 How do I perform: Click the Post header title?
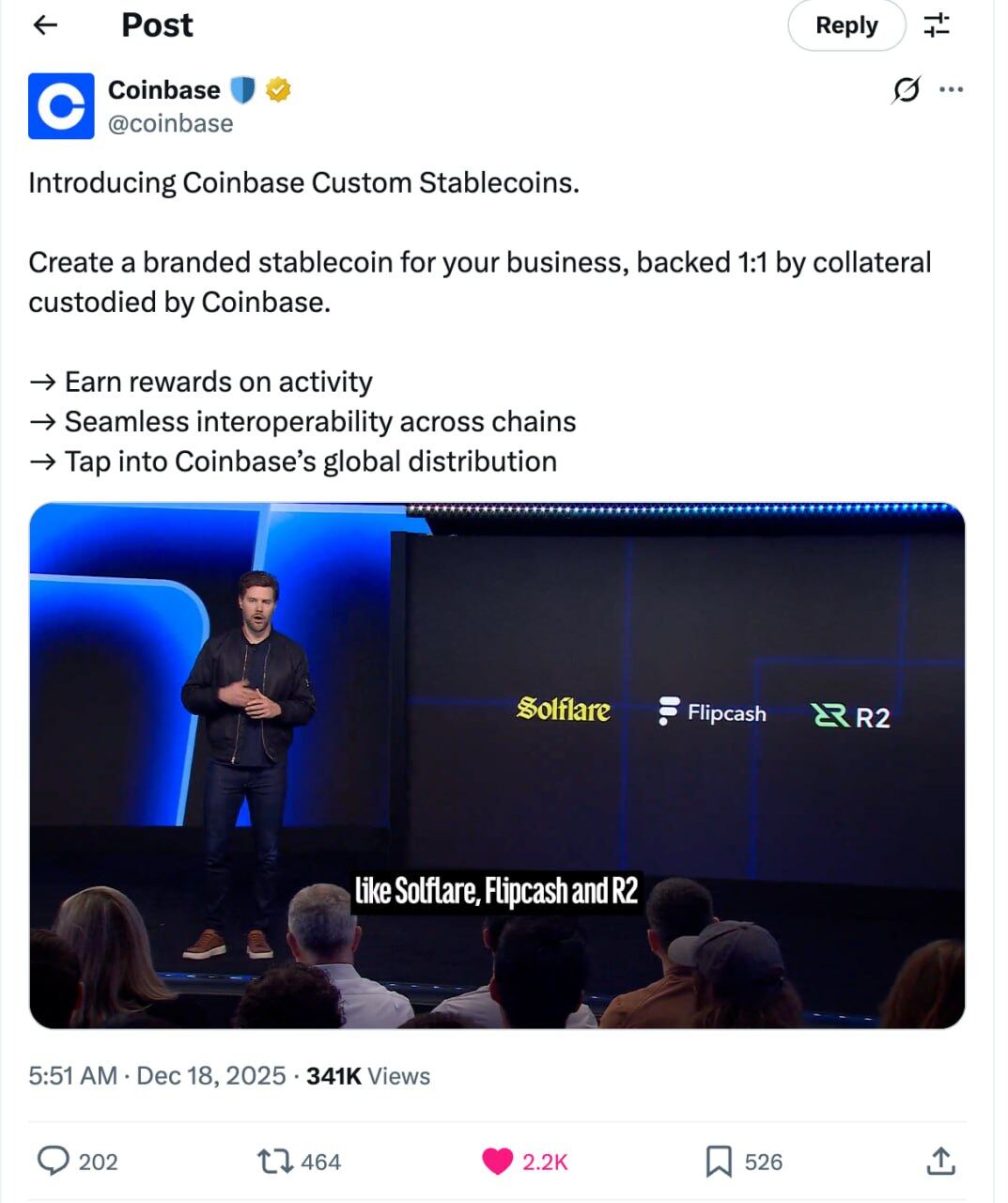point(157,25)
